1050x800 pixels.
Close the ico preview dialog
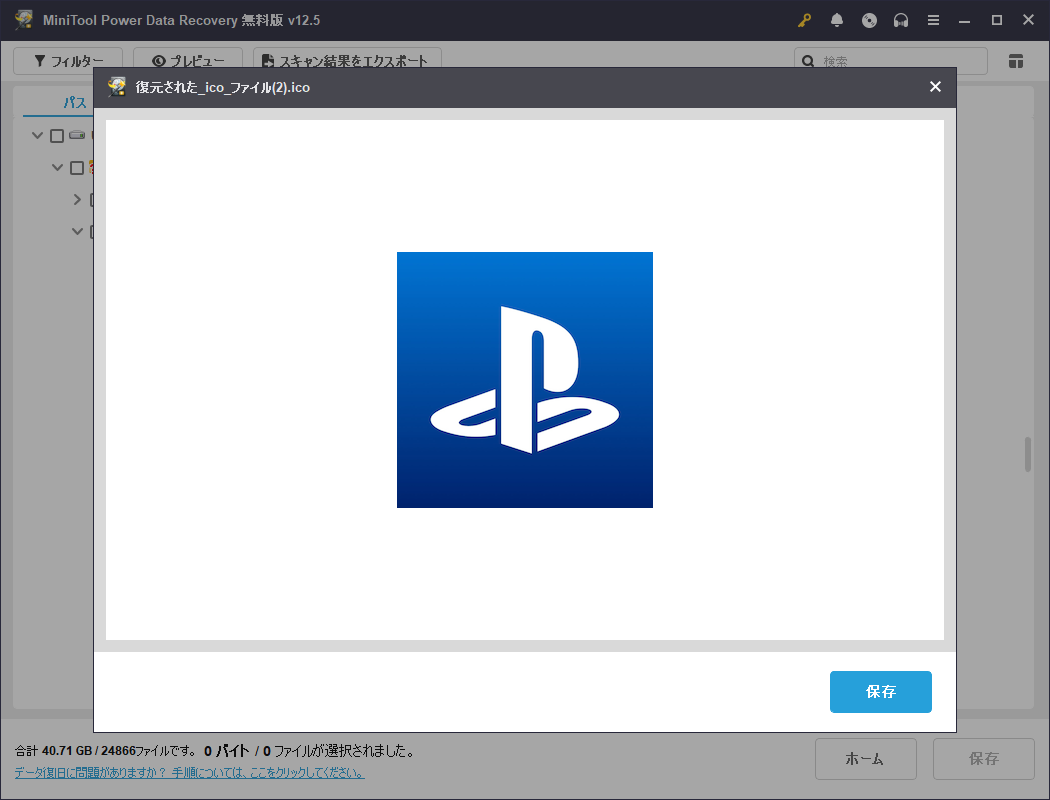tap(935, 86)
